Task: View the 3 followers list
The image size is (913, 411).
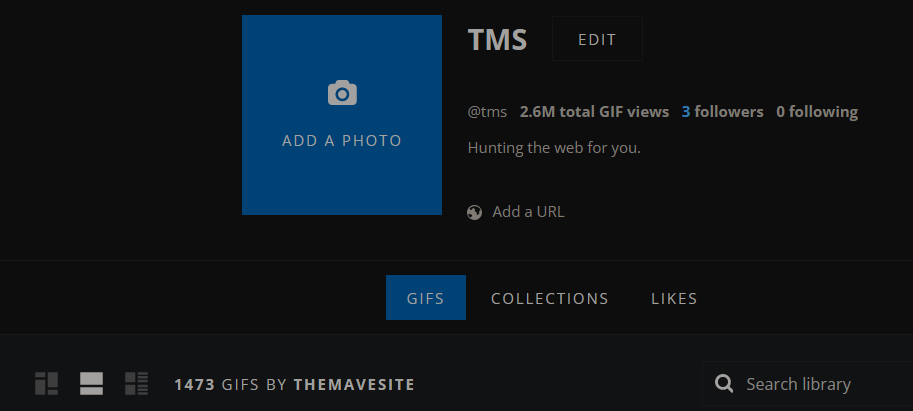Action: click(722, 112)
